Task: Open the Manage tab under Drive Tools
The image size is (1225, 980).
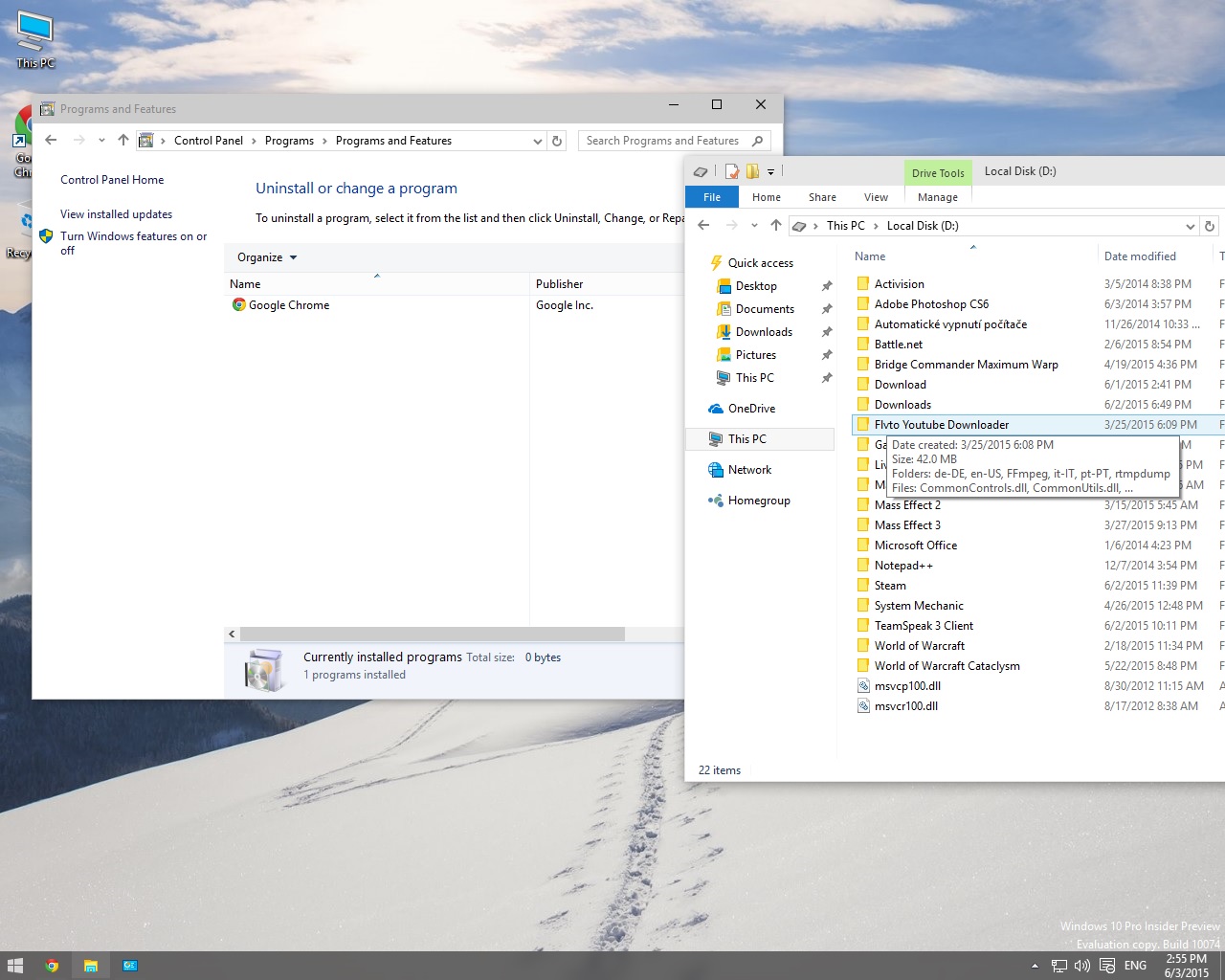Action: click(x=937, y=197)
